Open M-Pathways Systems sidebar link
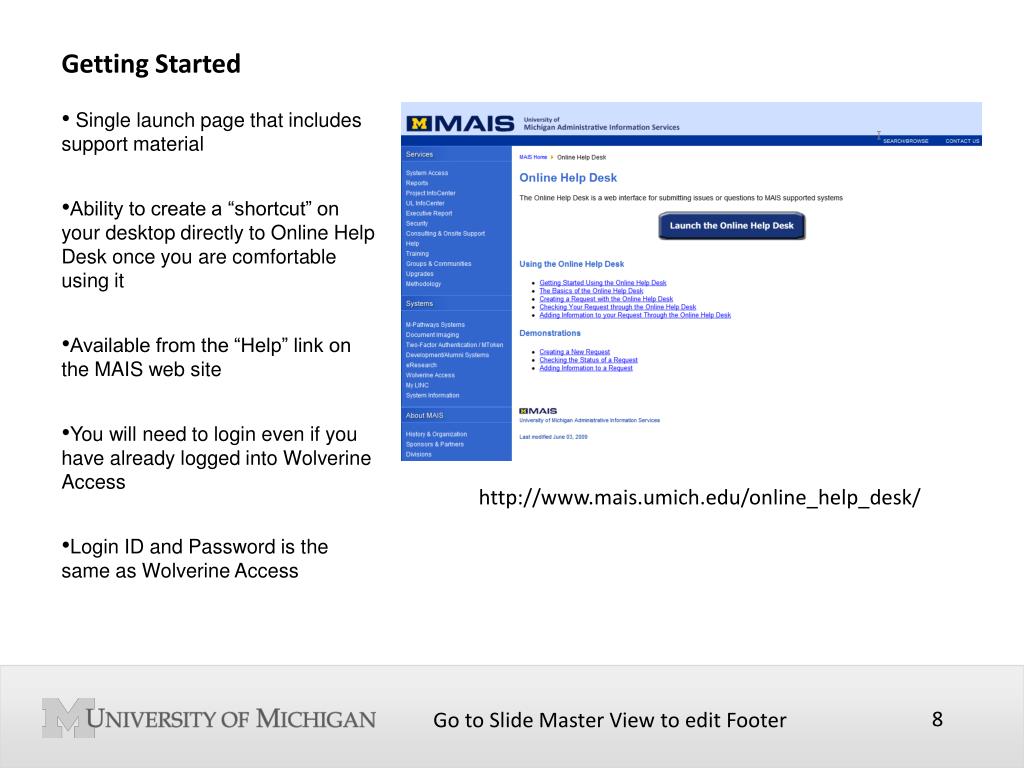This screenshot has width=1024, height=768. click(x=435, y=325)
